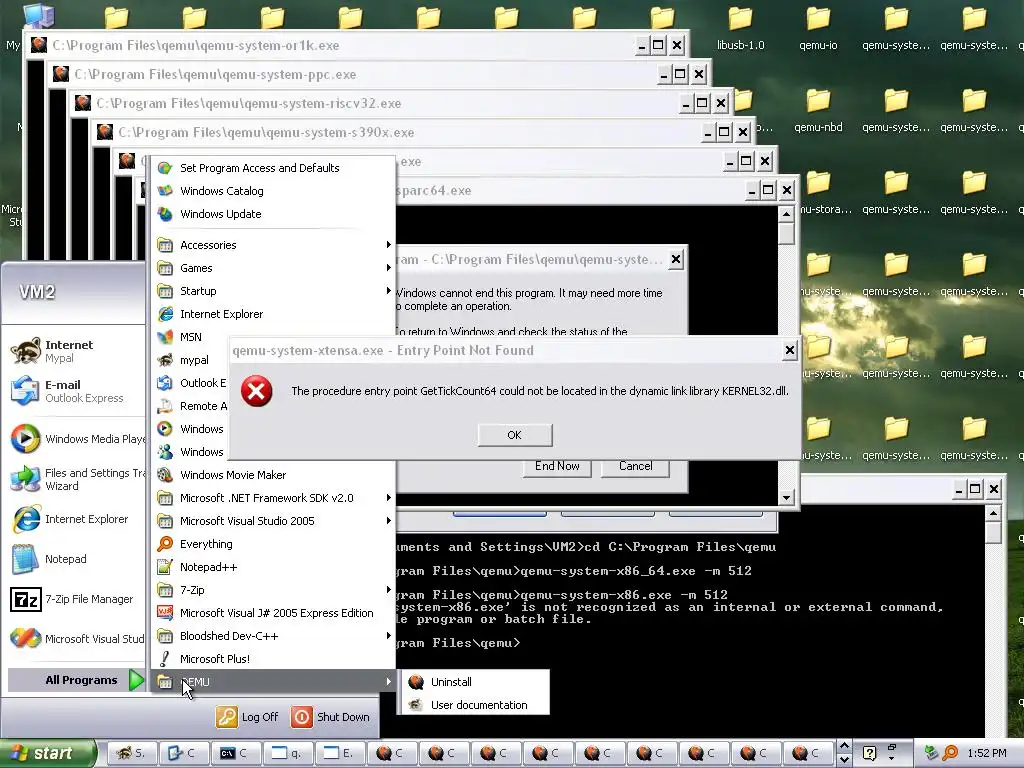This screenshot has width=1024, height=768.
Task: Open QEMU User documentation
Action: pos(475,705)
